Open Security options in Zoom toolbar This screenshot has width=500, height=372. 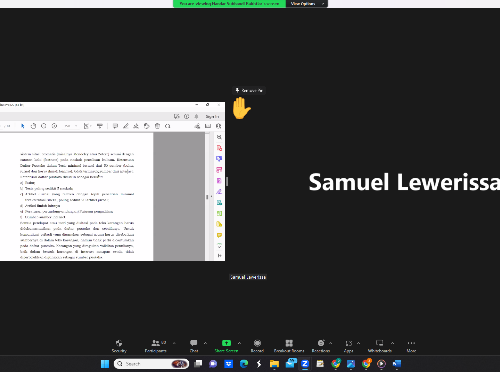pos(119,346)
